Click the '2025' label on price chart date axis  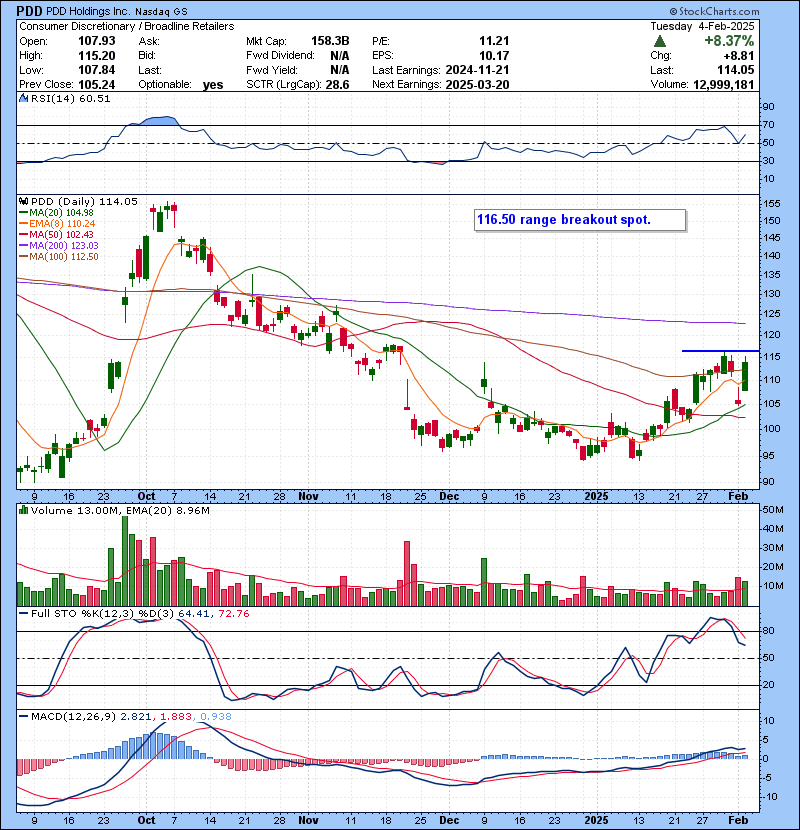click(x=596, y=497)
